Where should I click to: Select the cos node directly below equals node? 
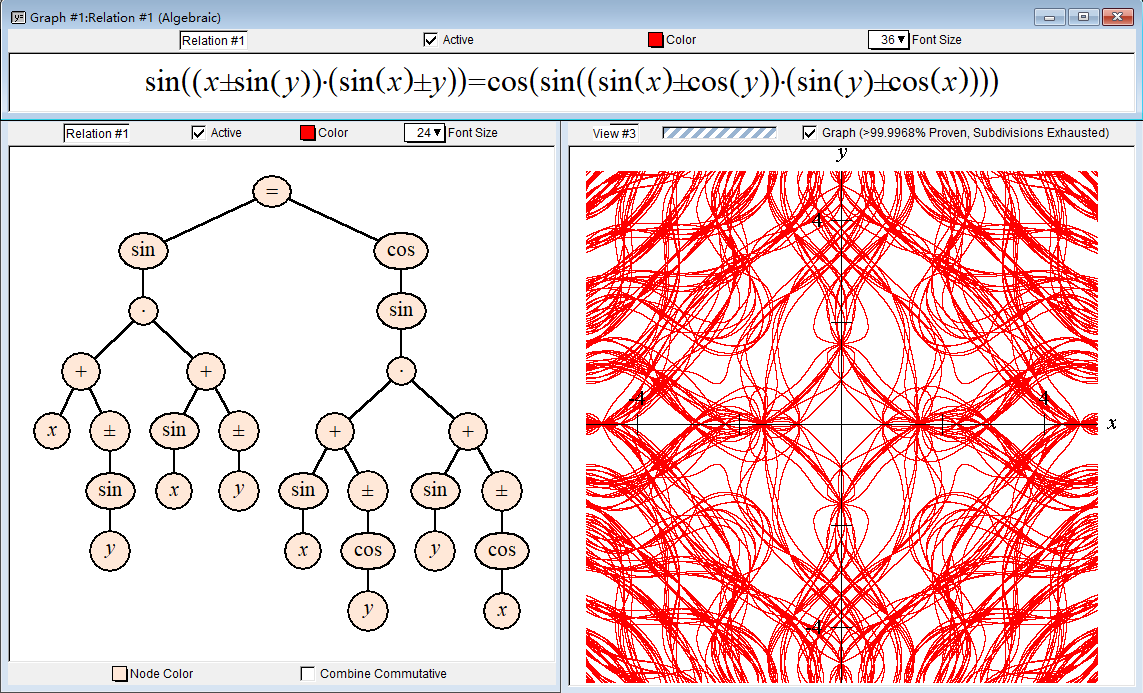(401, 251)
